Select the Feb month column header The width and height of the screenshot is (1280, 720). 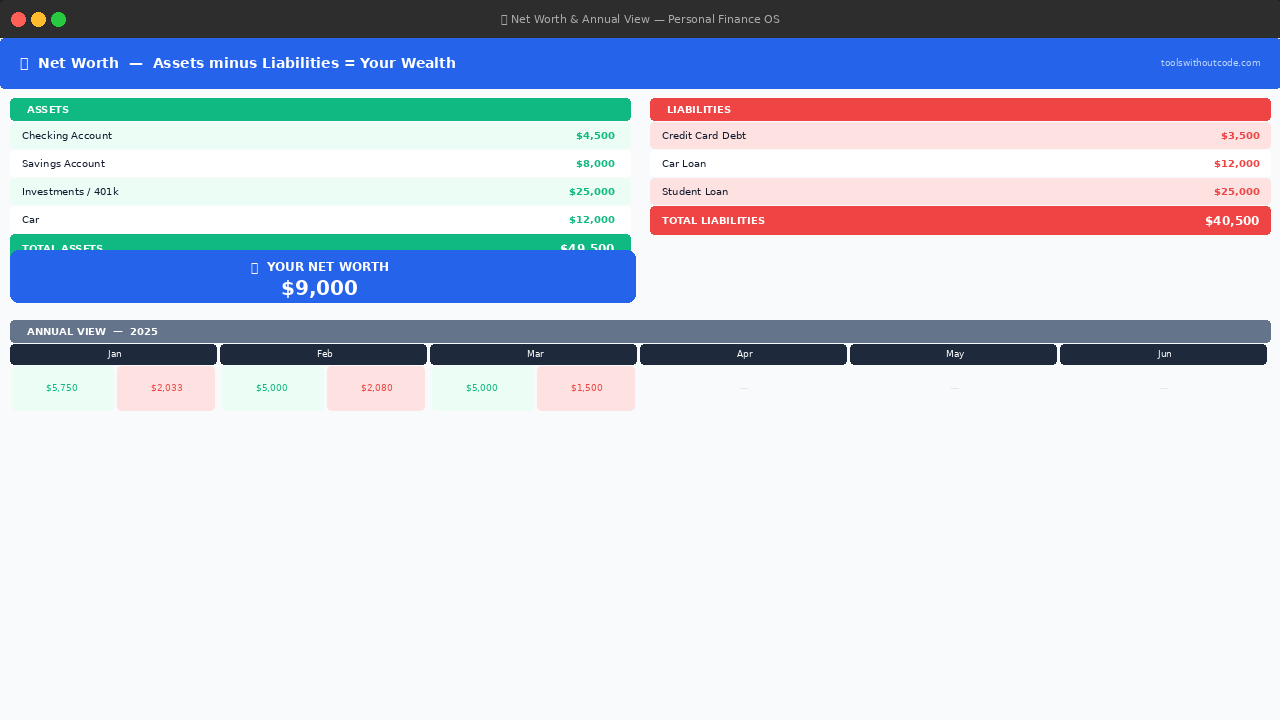[x=324, y=355]
